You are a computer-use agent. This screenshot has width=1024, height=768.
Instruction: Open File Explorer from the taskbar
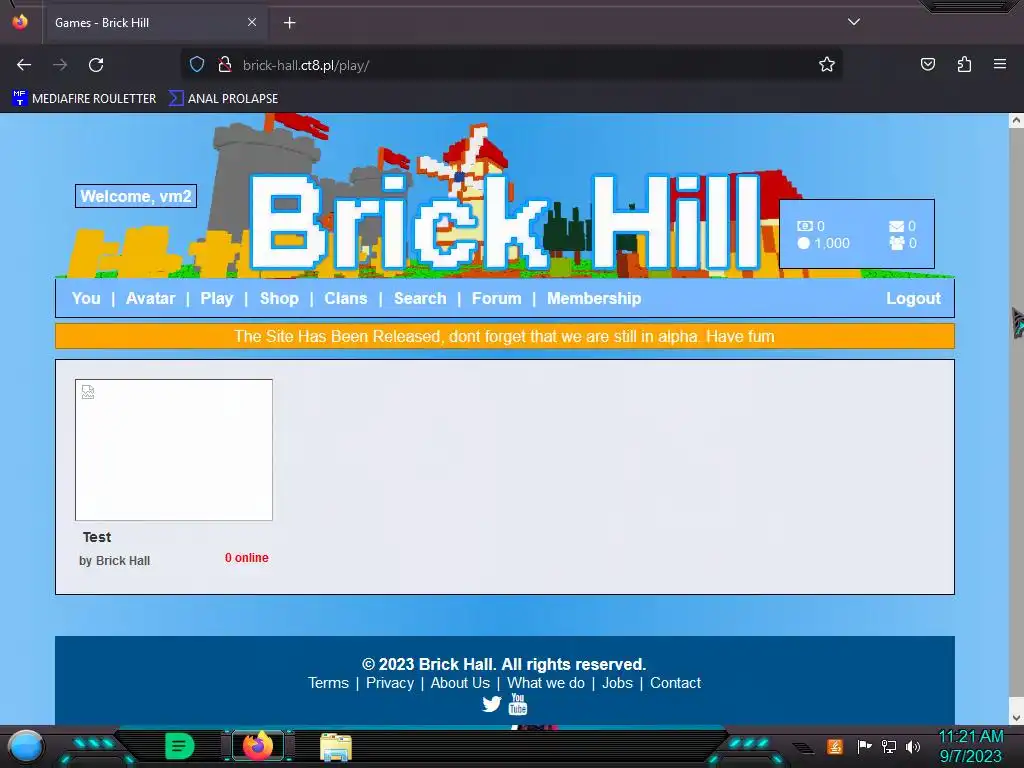336,747
